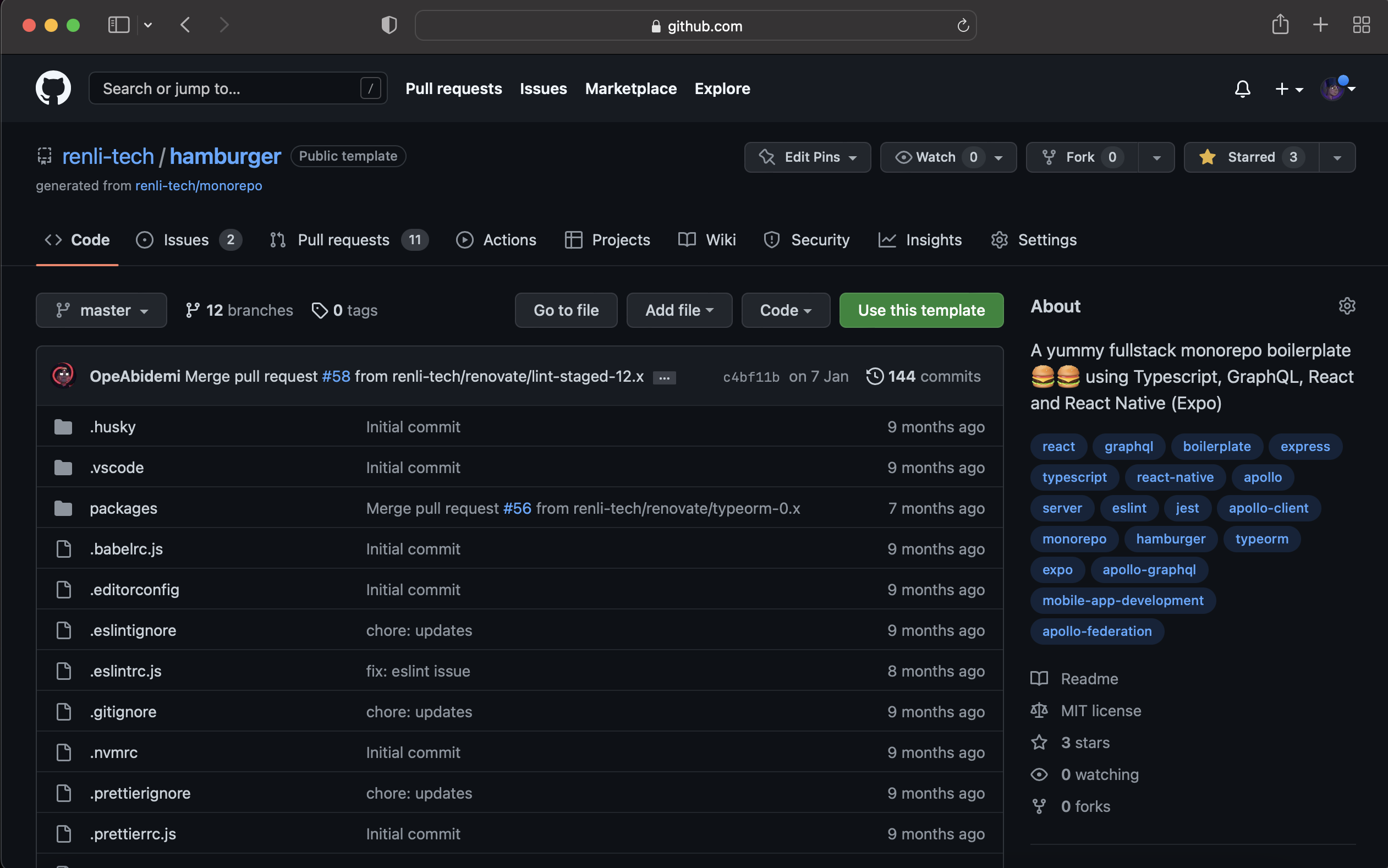Image resolution: width=1388 pixels, height=868 pixels.
Task: Open Explore in top navigation
Action: 722,89
